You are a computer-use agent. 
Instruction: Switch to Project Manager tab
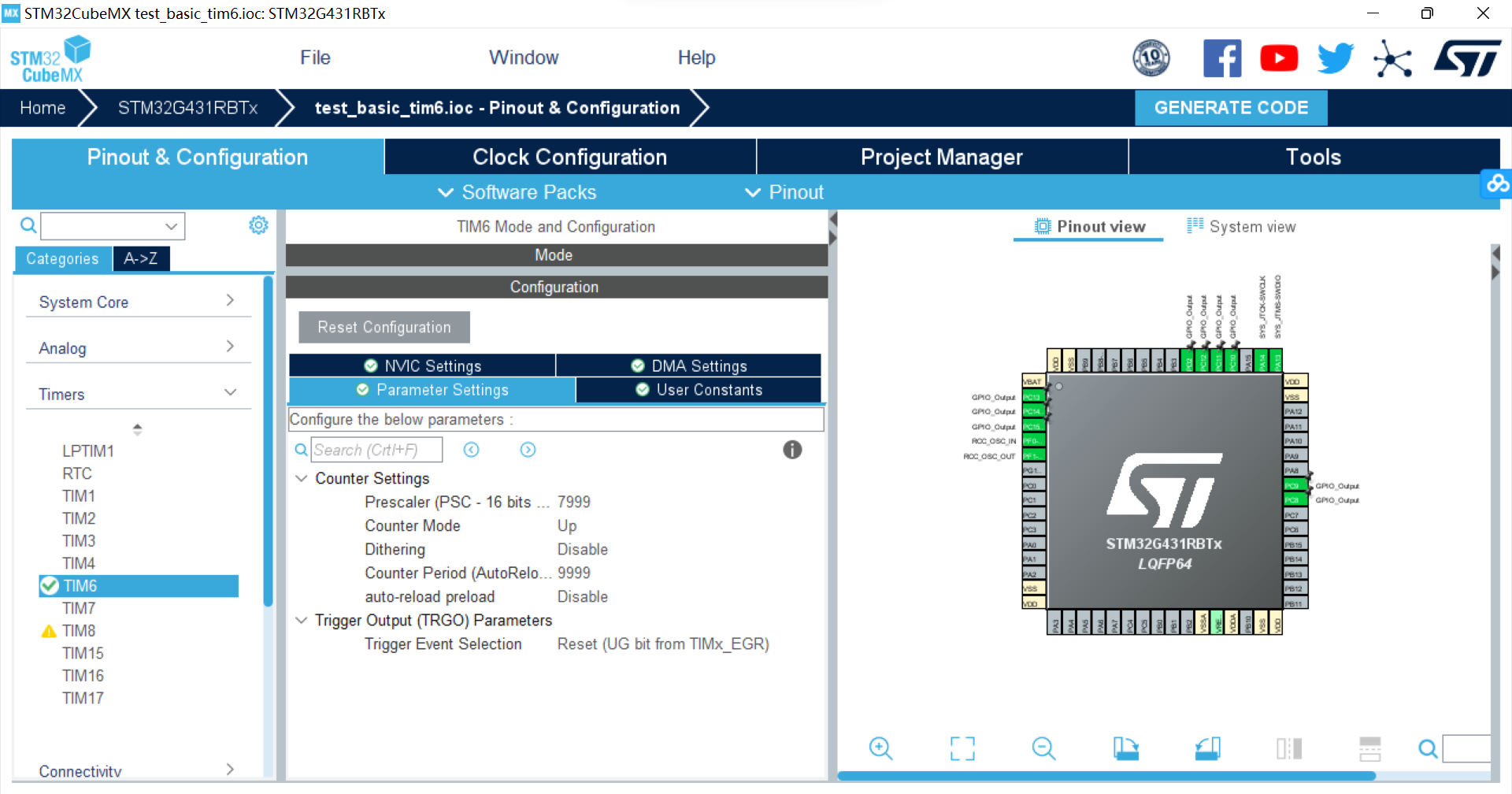942,157
